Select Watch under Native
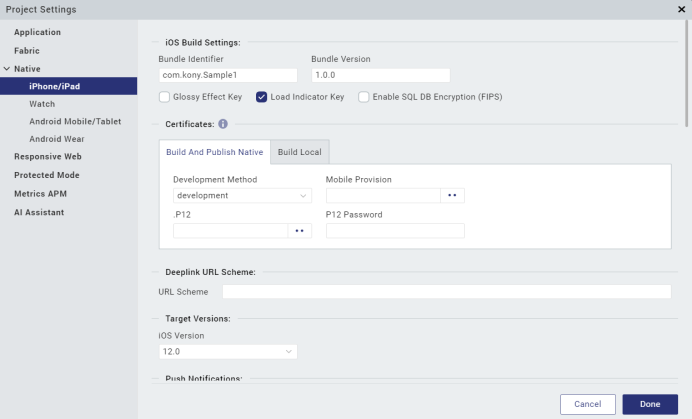This screenshot has width=692, height=419. click(x=42, y=104)
